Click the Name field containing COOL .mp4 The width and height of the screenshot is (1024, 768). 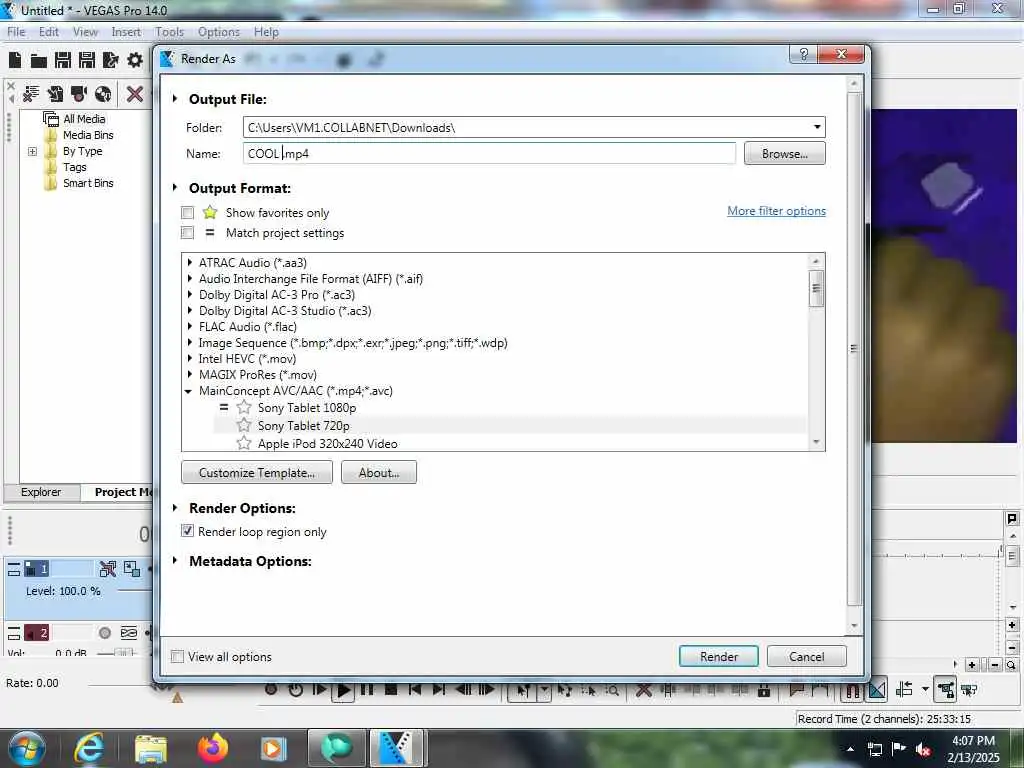coord(489,153)
